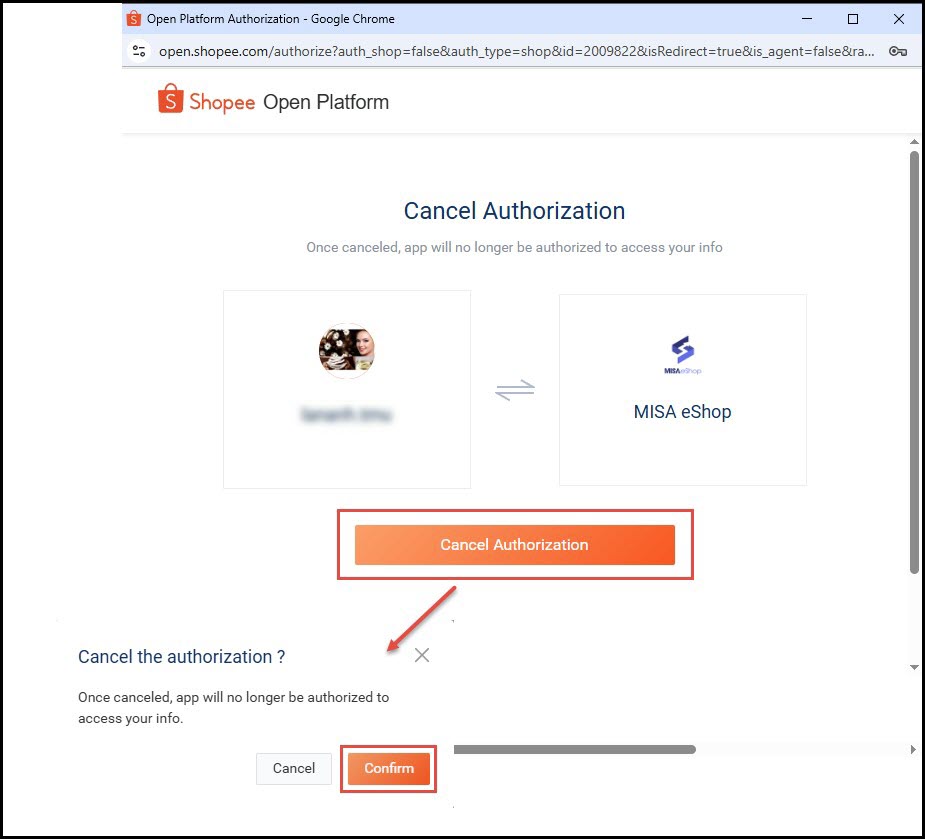This screenshot has width=925, height=839.
Task: Click the vertical scrollbar thumb
Action: click(914, 362)
